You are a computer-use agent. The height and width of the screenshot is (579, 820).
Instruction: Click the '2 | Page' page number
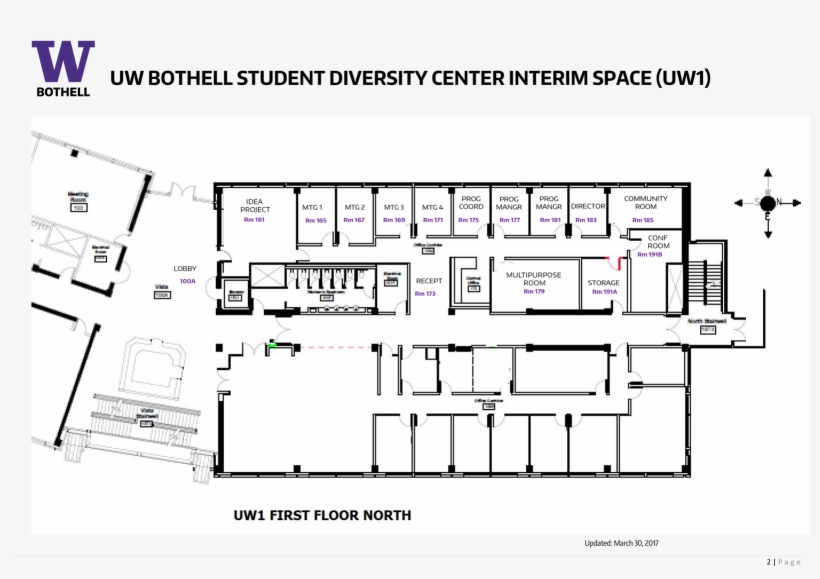tap(783, 562)
